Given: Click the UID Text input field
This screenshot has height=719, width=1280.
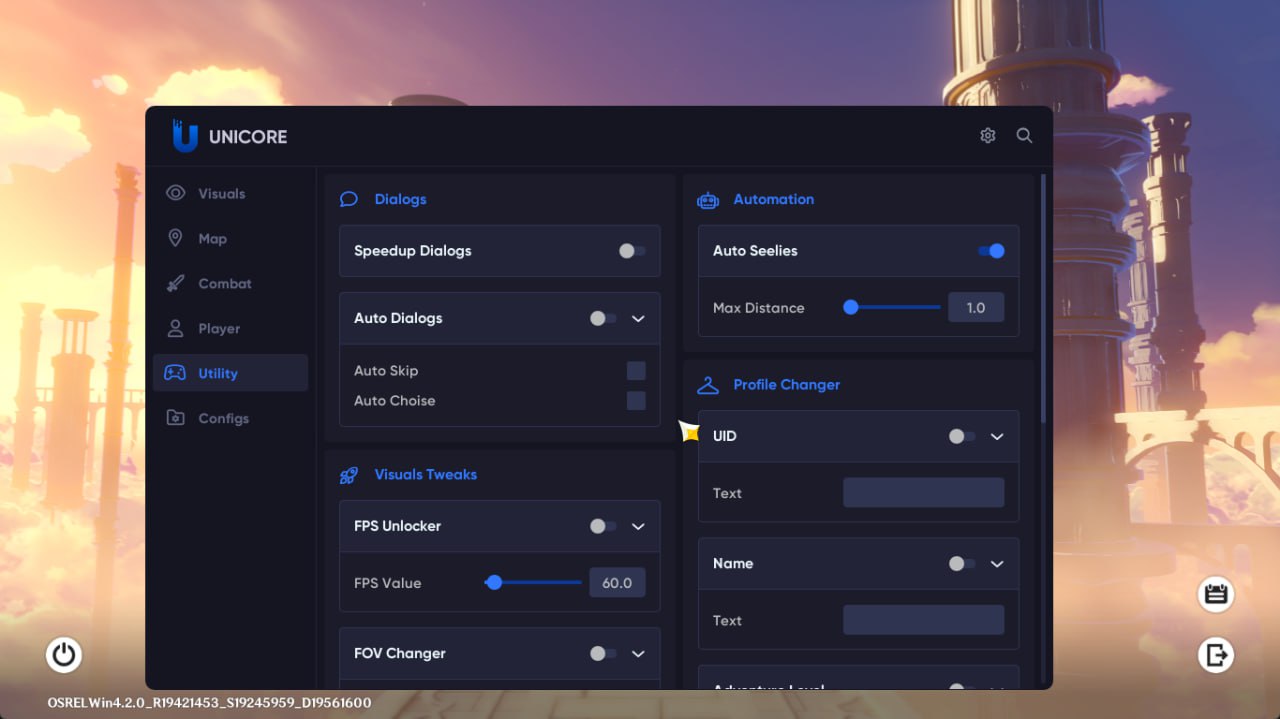Looking at the screenshot, I should [x=924, y=492].
